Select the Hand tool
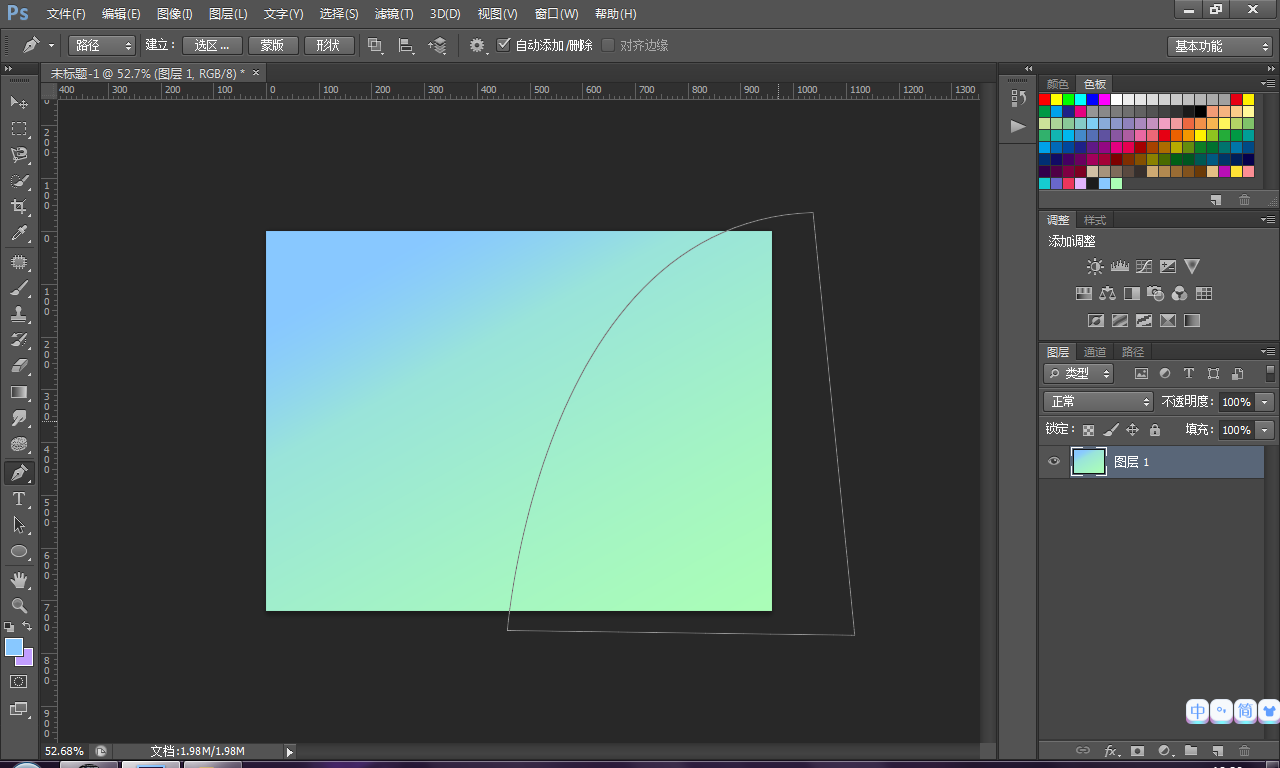Image resolution: width=1280 pixels, height=768 pixels. [x=19, y=579]
